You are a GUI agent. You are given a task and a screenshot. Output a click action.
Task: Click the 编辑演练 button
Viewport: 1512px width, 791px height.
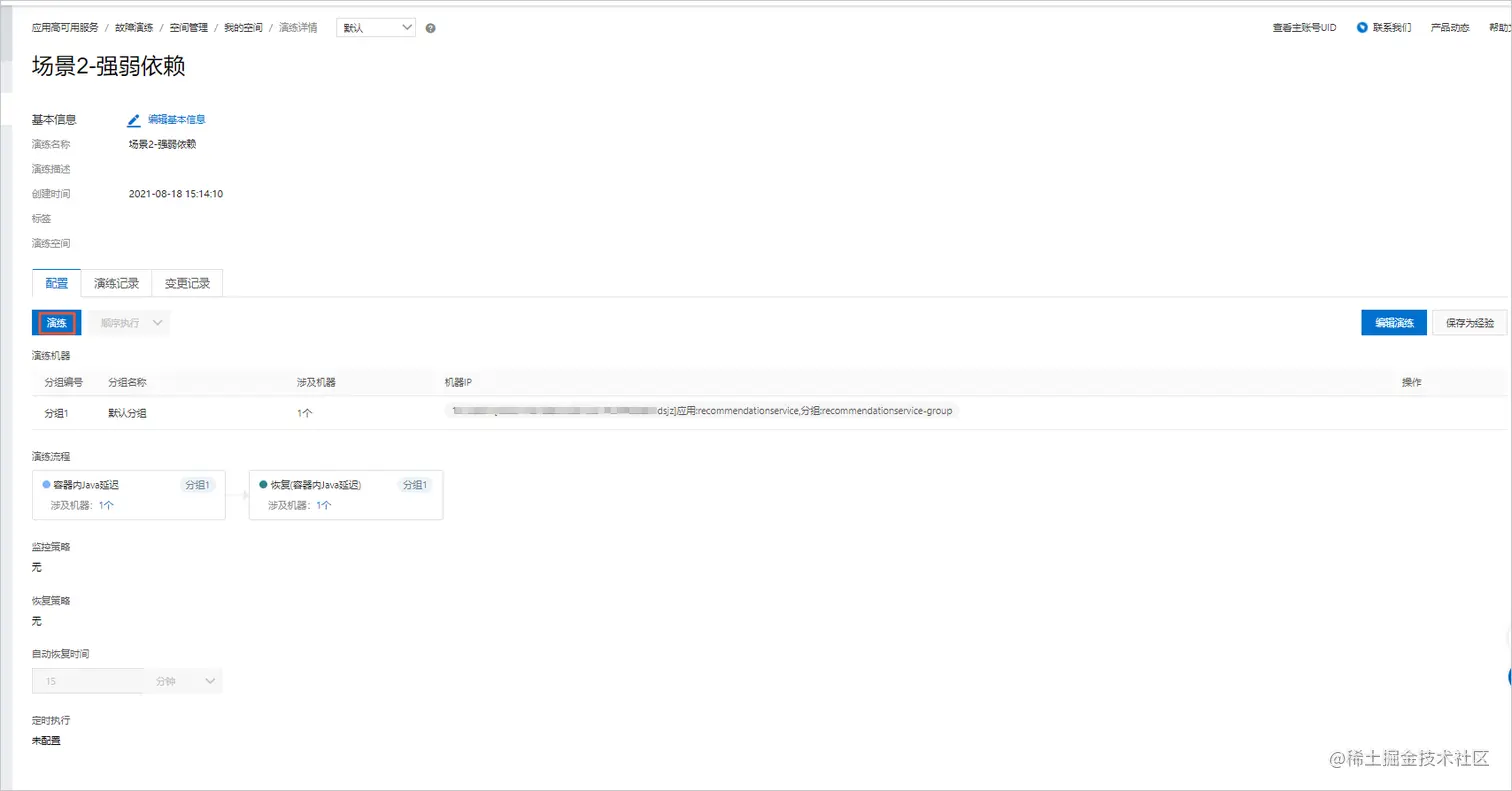tap(1394, 323)
